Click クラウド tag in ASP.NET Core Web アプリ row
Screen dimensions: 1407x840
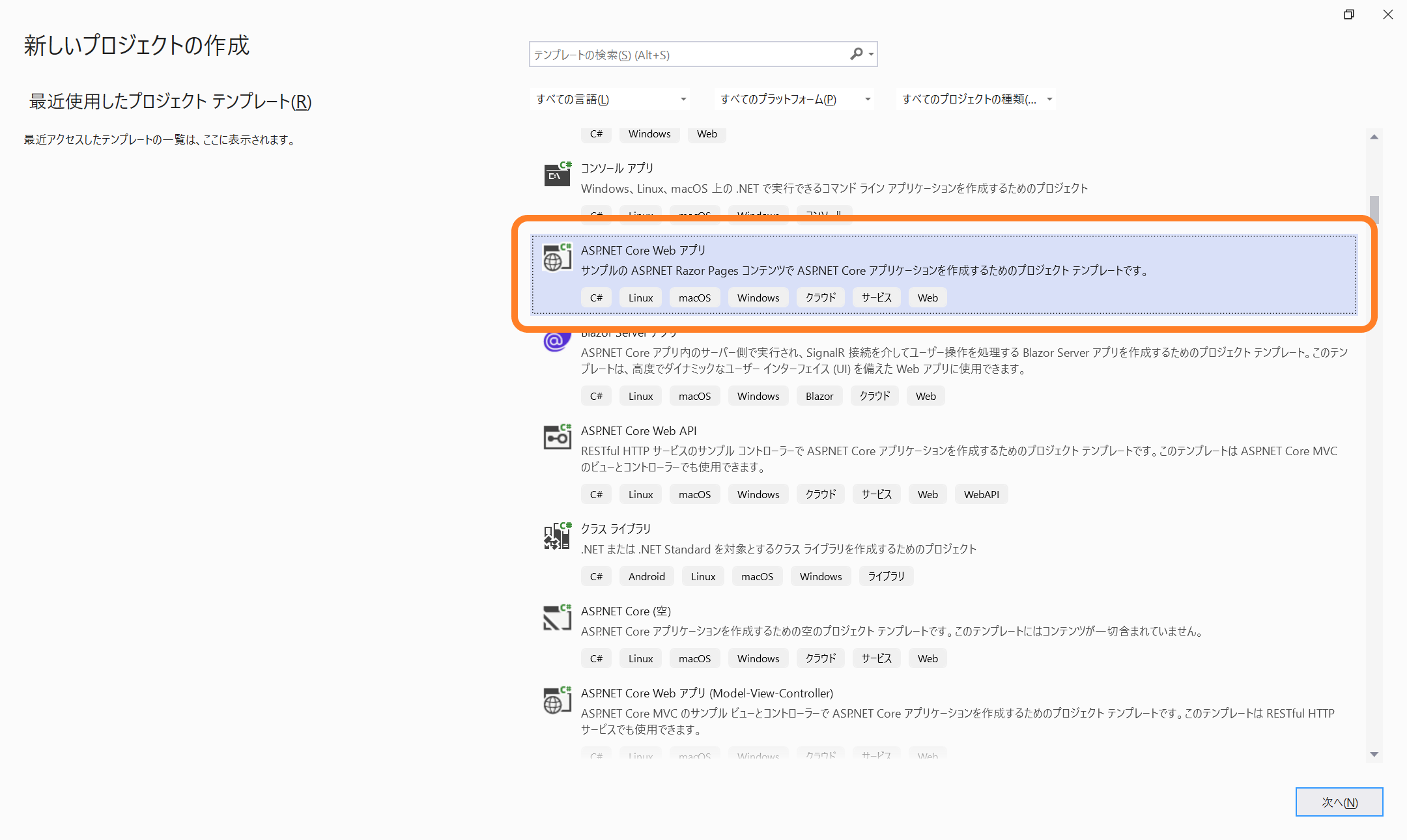click(821, 298)
